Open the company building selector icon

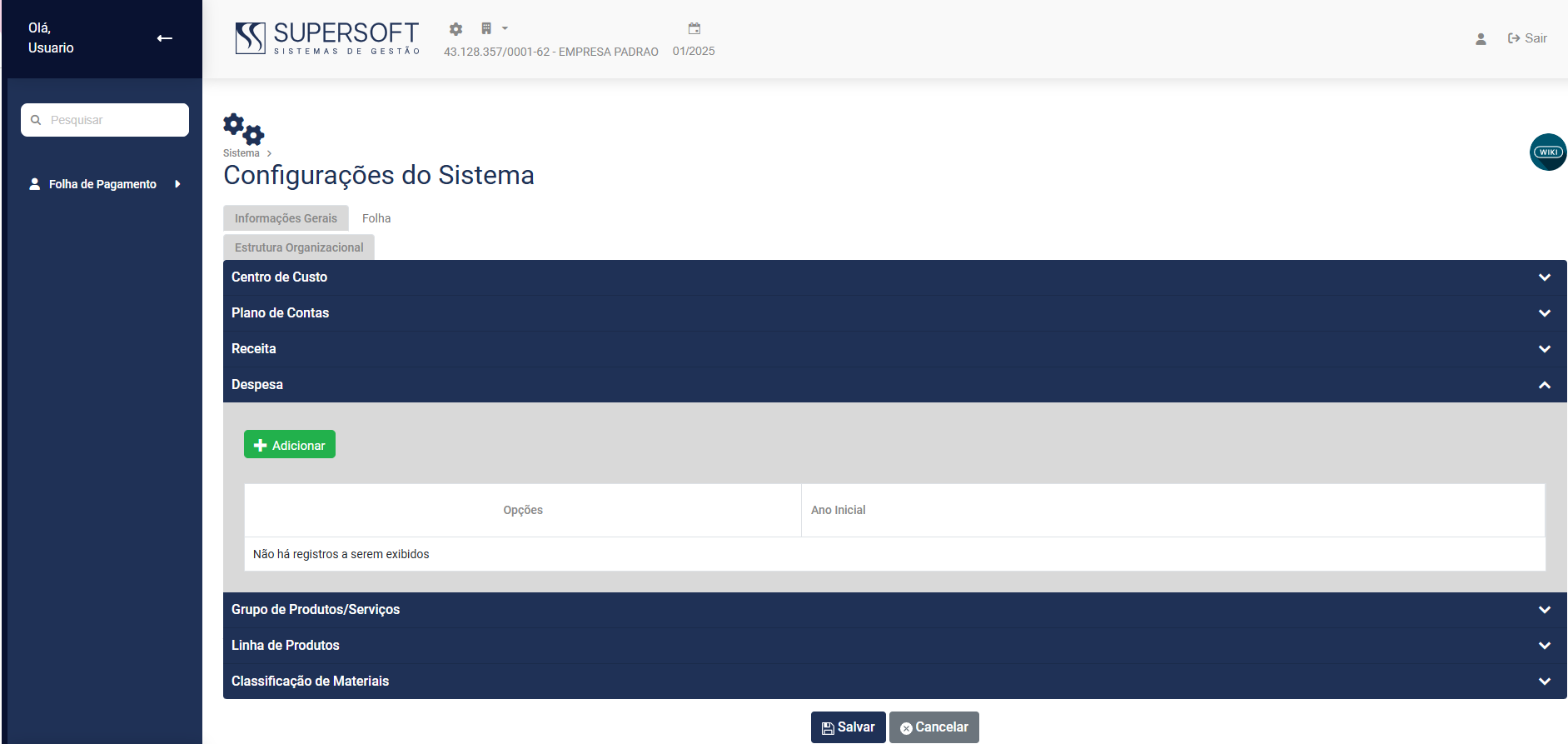pos(486,28)
